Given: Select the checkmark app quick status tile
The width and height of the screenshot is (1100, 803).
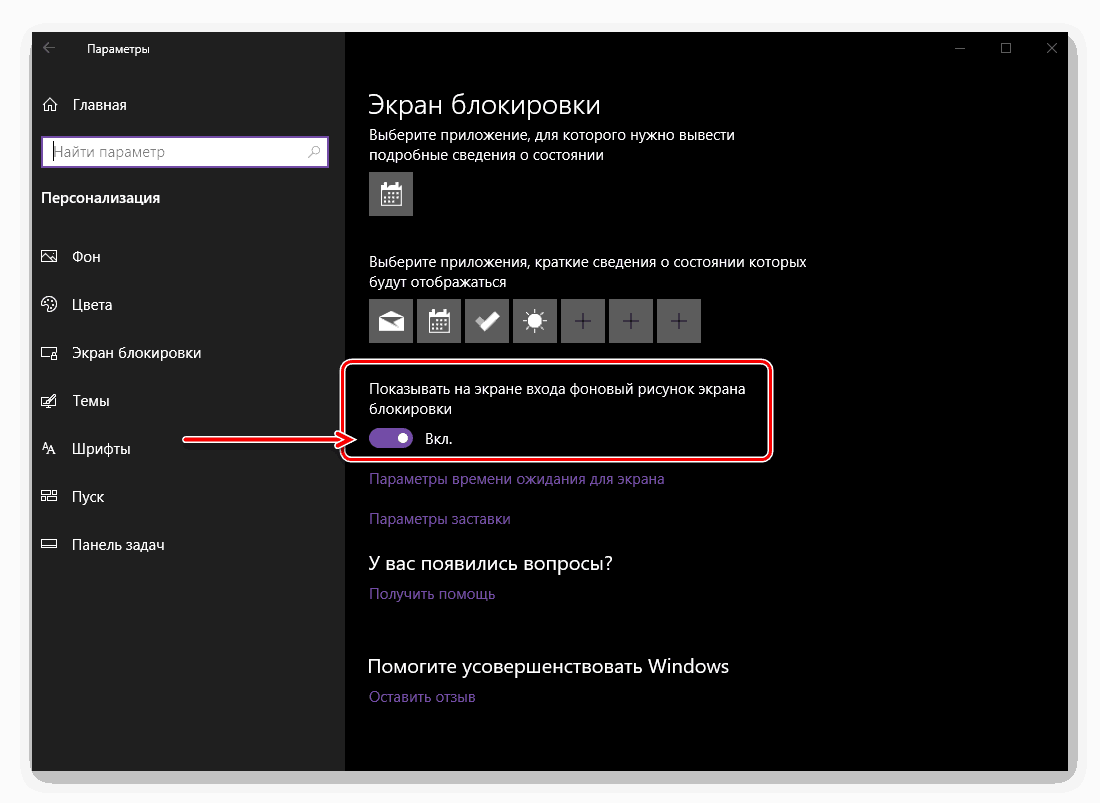Looking at the screenshot, I should 487,321.
